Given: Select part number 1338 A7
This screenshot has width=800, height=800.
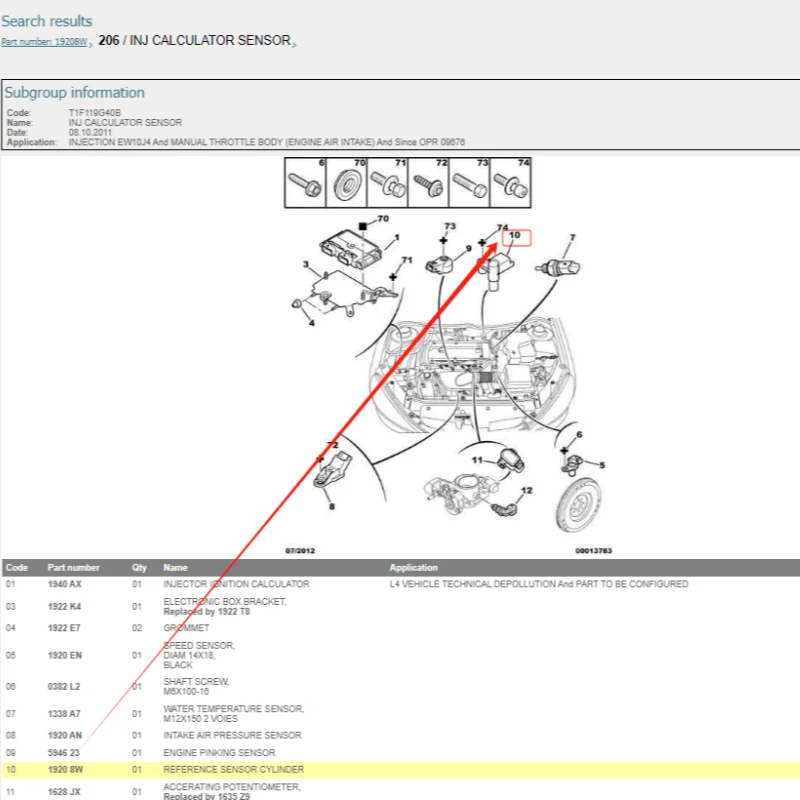Looking at the screenshot, I should point(64,714).
